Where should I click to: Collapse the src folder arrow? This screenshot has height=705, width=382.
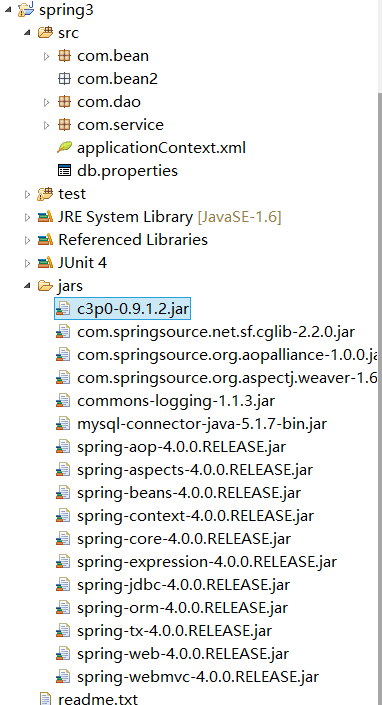coord(27,33)
